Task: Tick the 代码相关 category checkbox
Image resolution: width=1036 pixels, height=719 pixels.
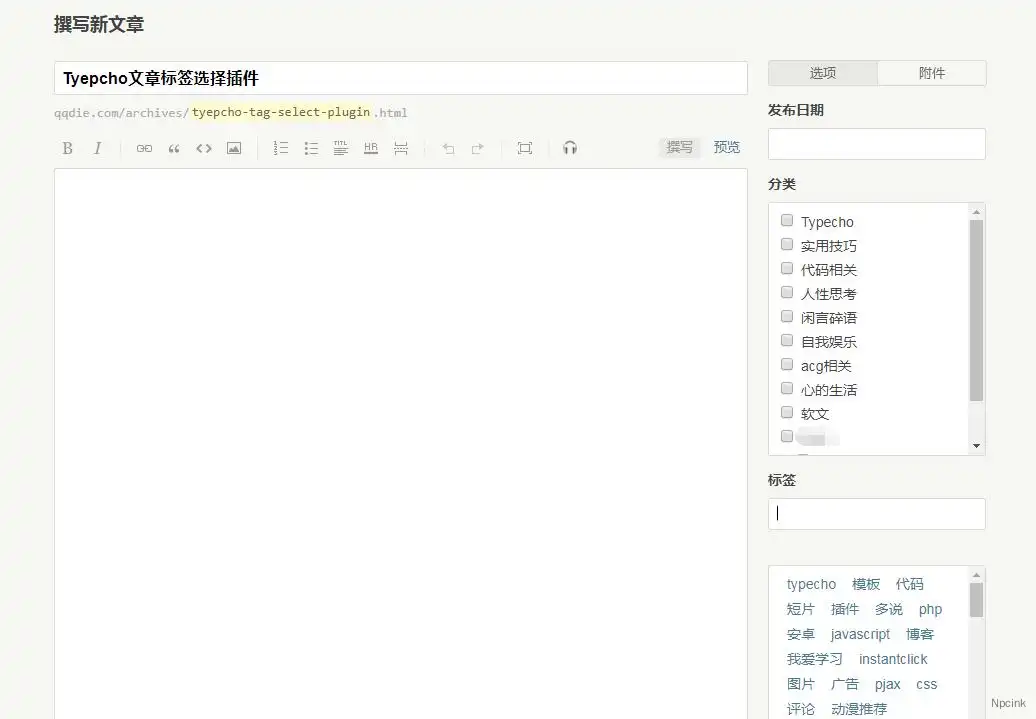Action: coord(787,268)
